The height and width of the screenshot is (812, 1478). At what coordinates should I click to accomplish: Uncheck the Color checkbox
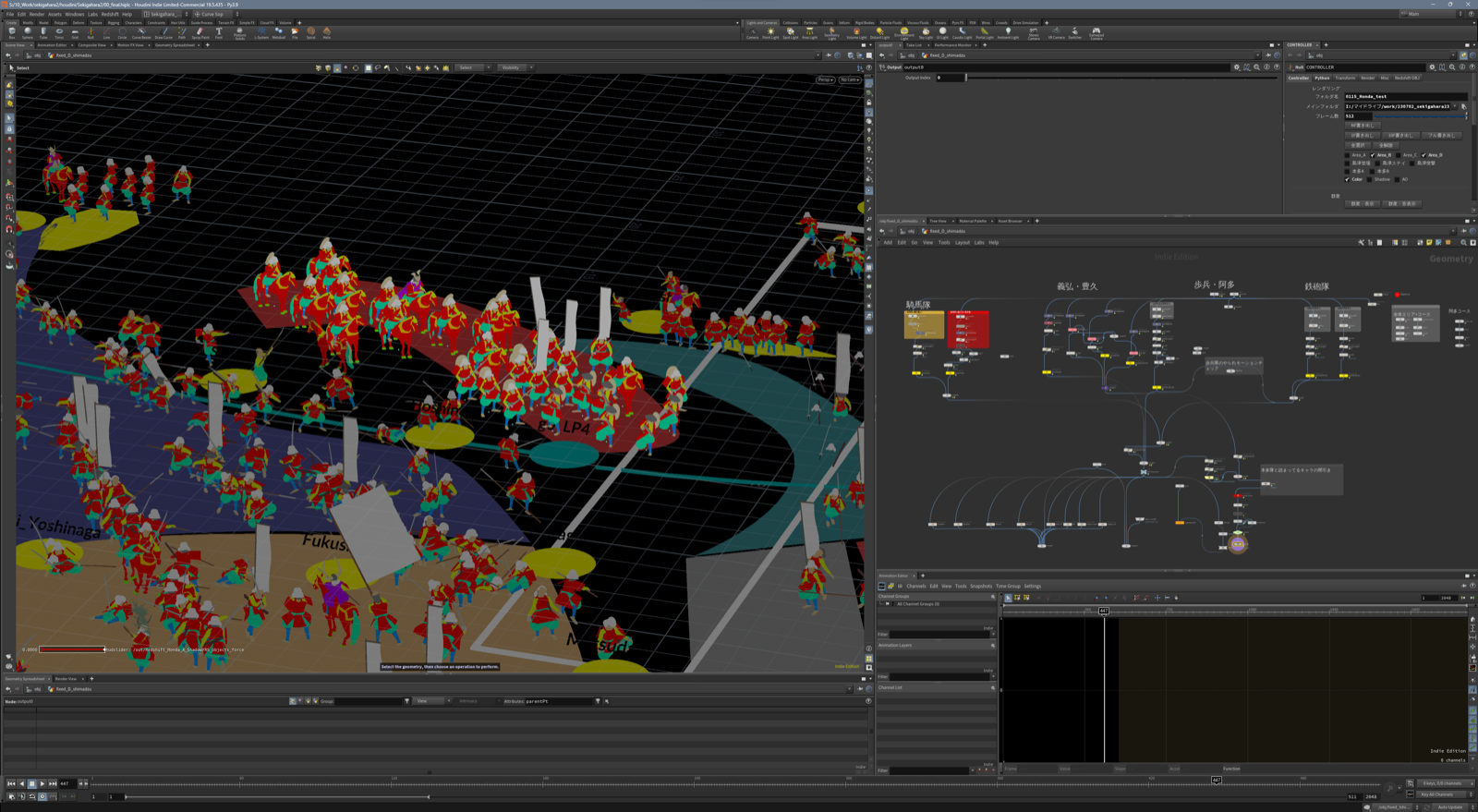(1348, 179)
